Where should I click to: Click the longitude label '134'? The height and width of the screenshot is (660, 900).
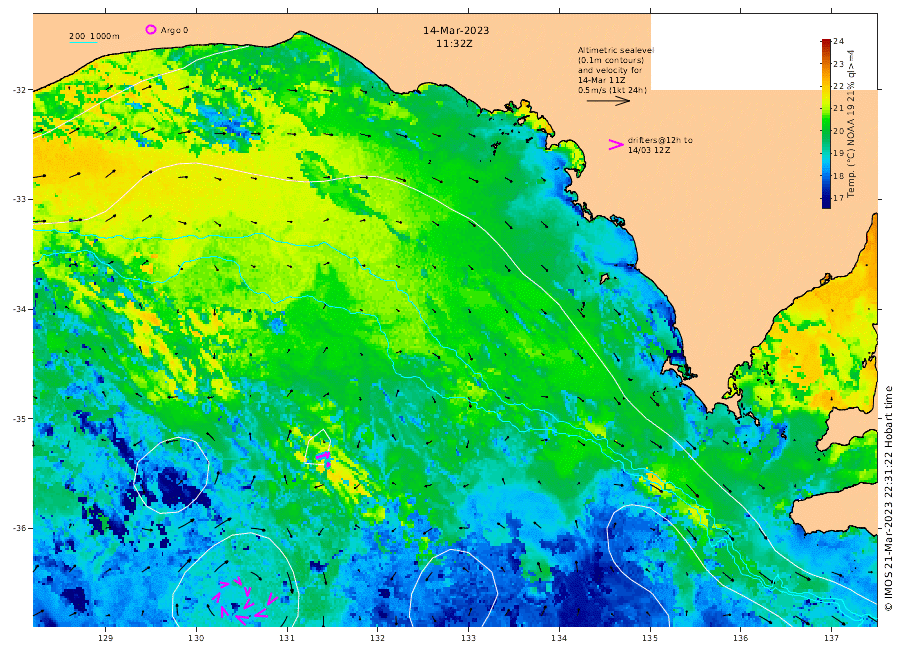pyautogui.click(x=559, y=638)
